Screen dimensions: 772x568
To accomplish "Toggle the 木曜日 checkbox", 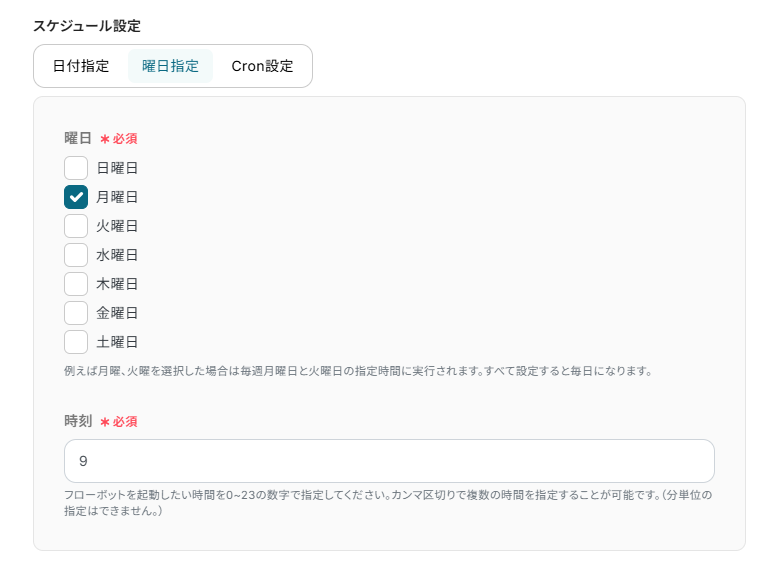I will tap(76, 284).
